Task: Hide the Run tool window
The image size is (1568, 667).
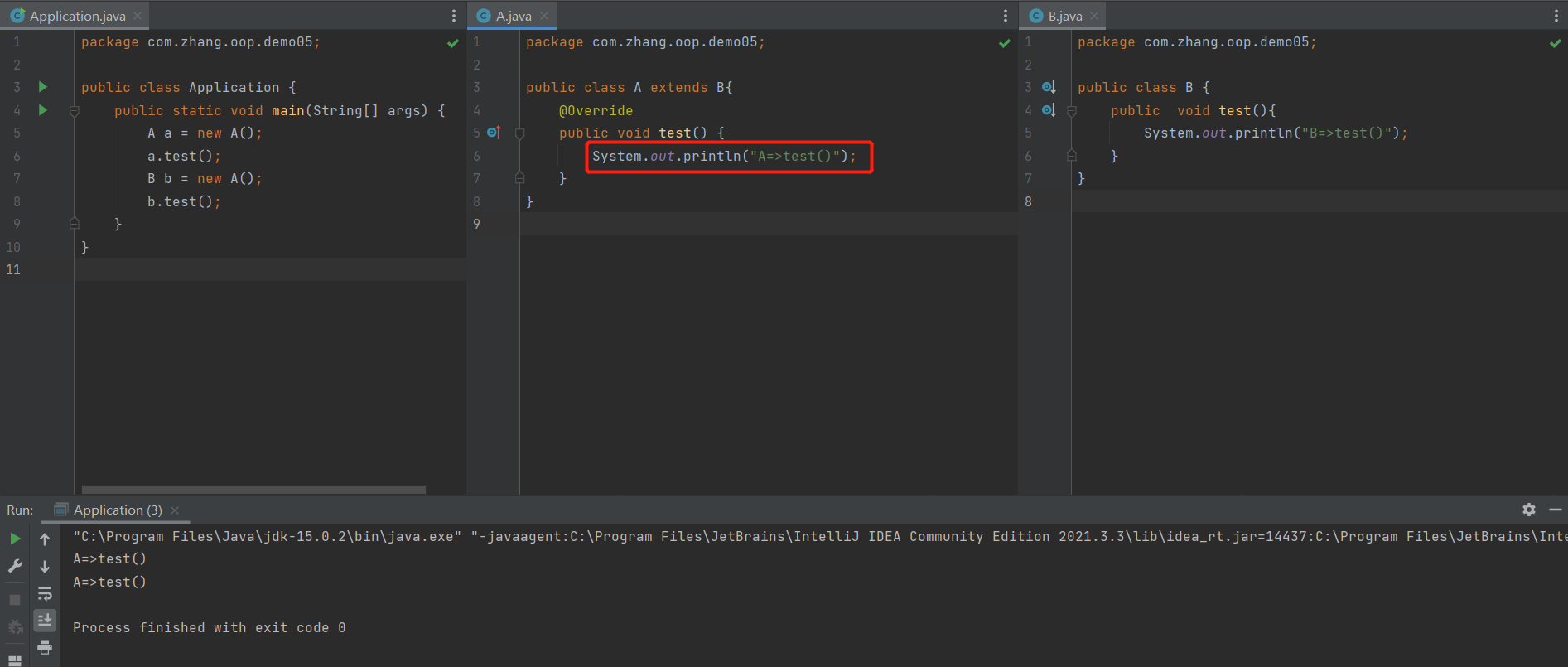Action: click(1556, 510)
